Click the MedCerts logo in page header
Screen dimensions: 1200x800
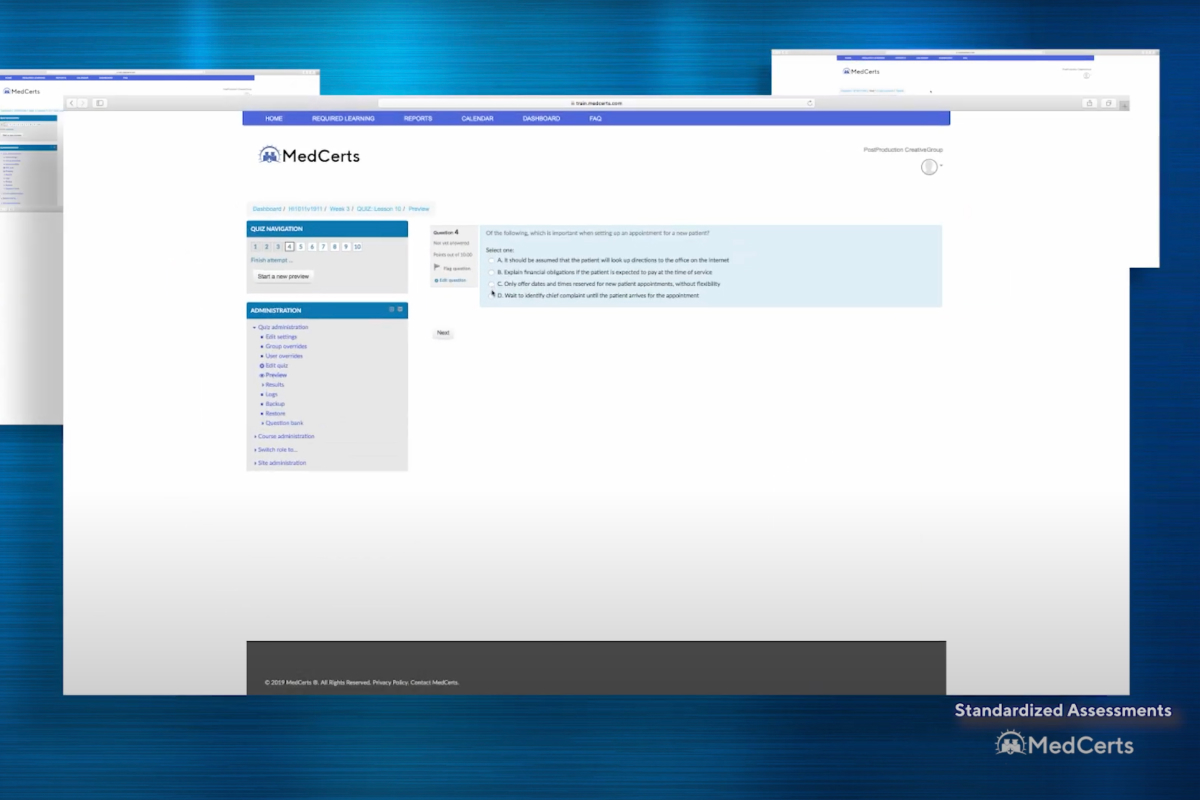[x=309, y=155]
